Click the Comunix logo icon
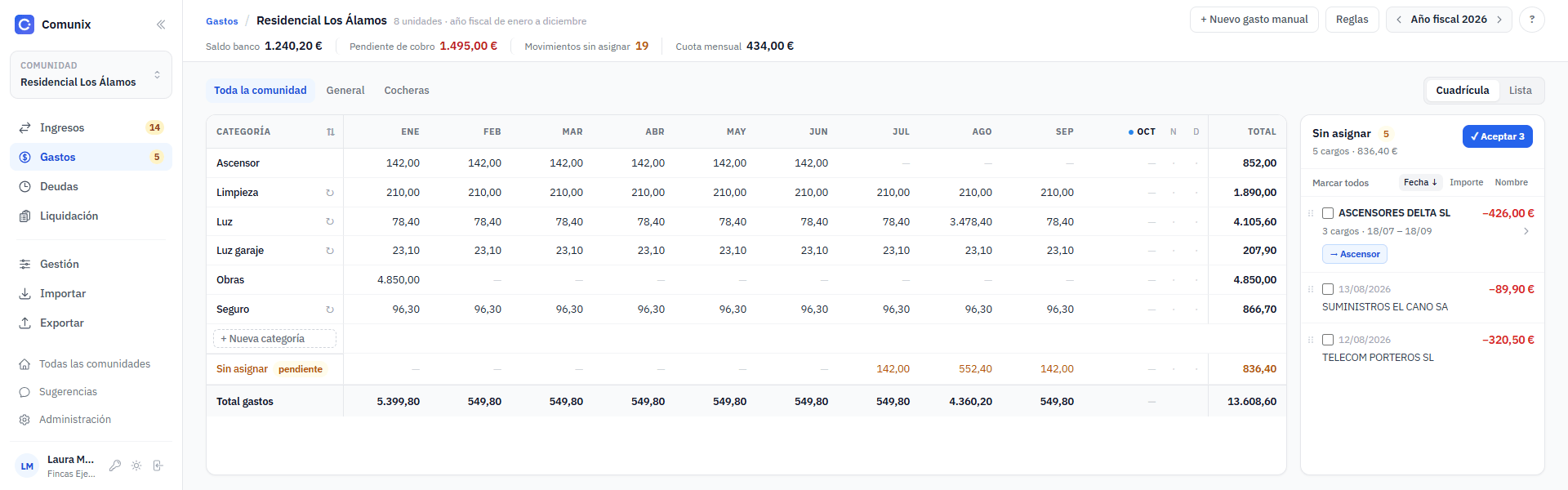 [24, 24]
